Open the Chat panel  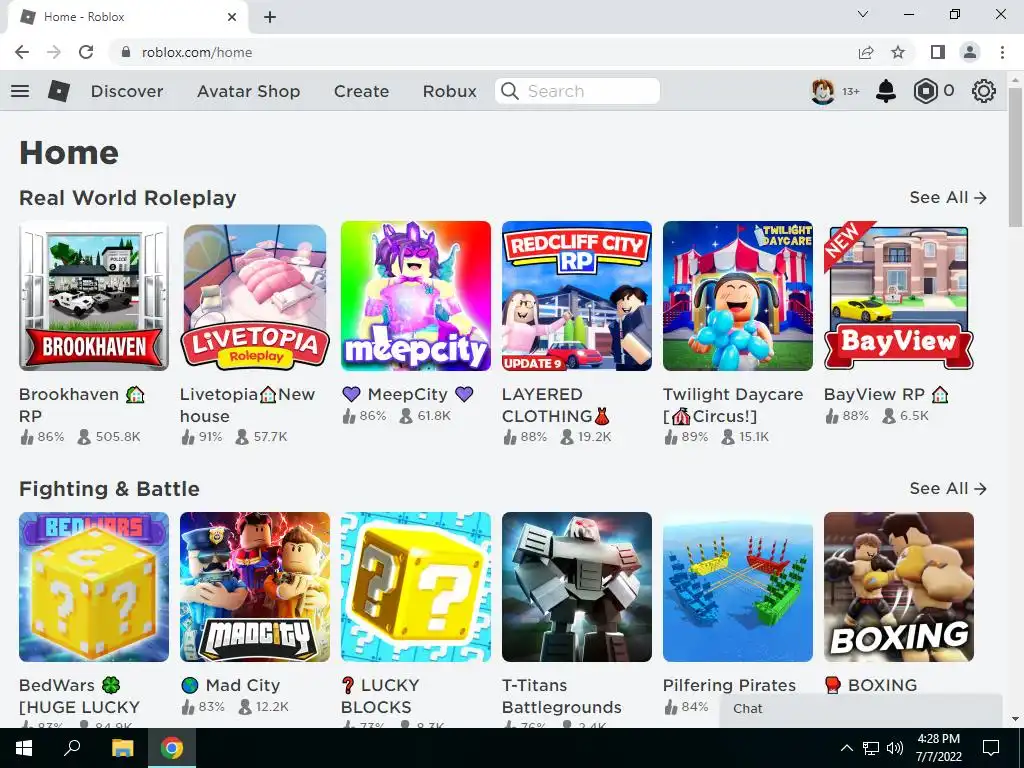(x=861, y=709)
